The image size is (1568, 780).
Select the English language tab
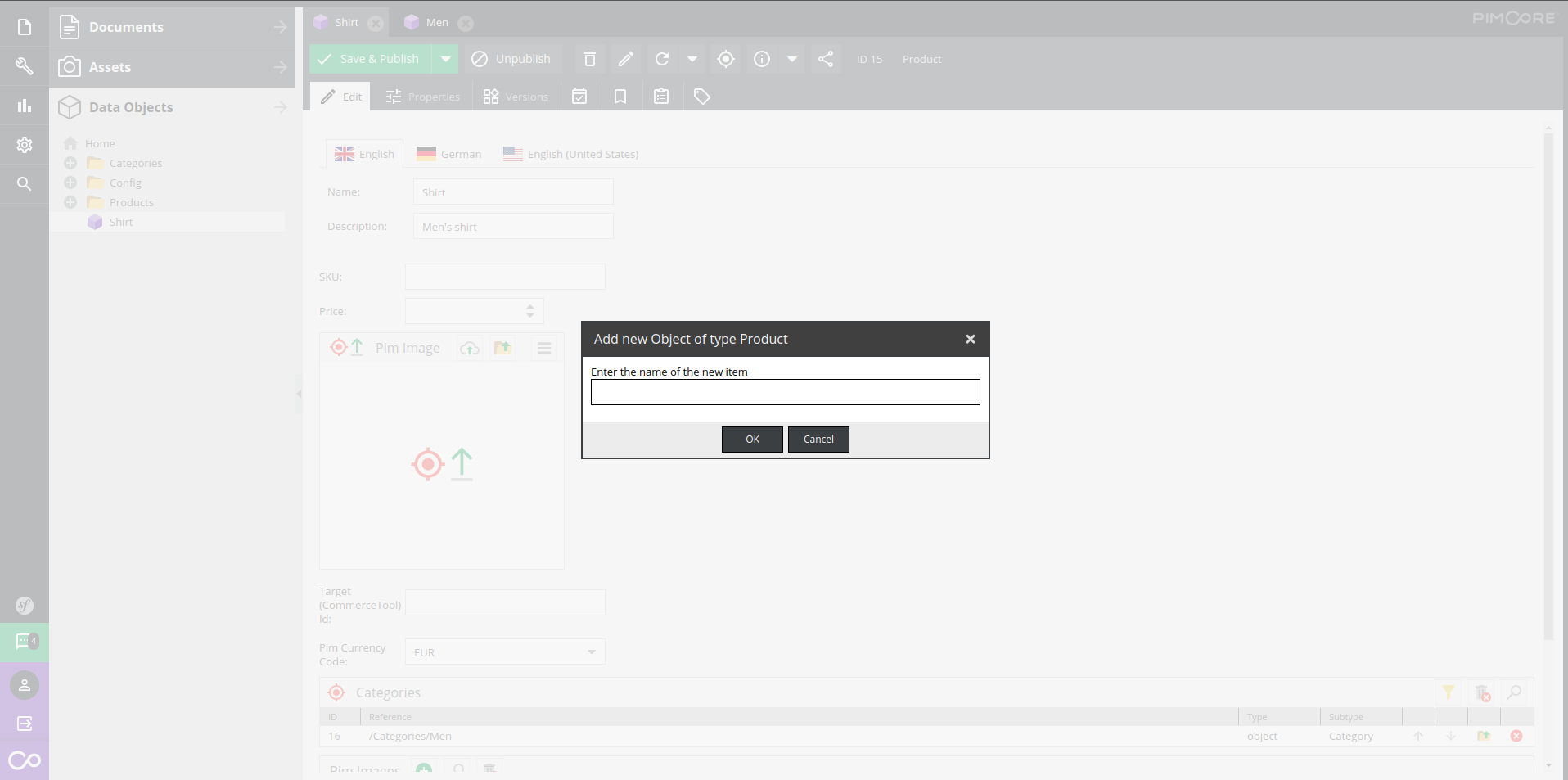(x=364, y=154)
